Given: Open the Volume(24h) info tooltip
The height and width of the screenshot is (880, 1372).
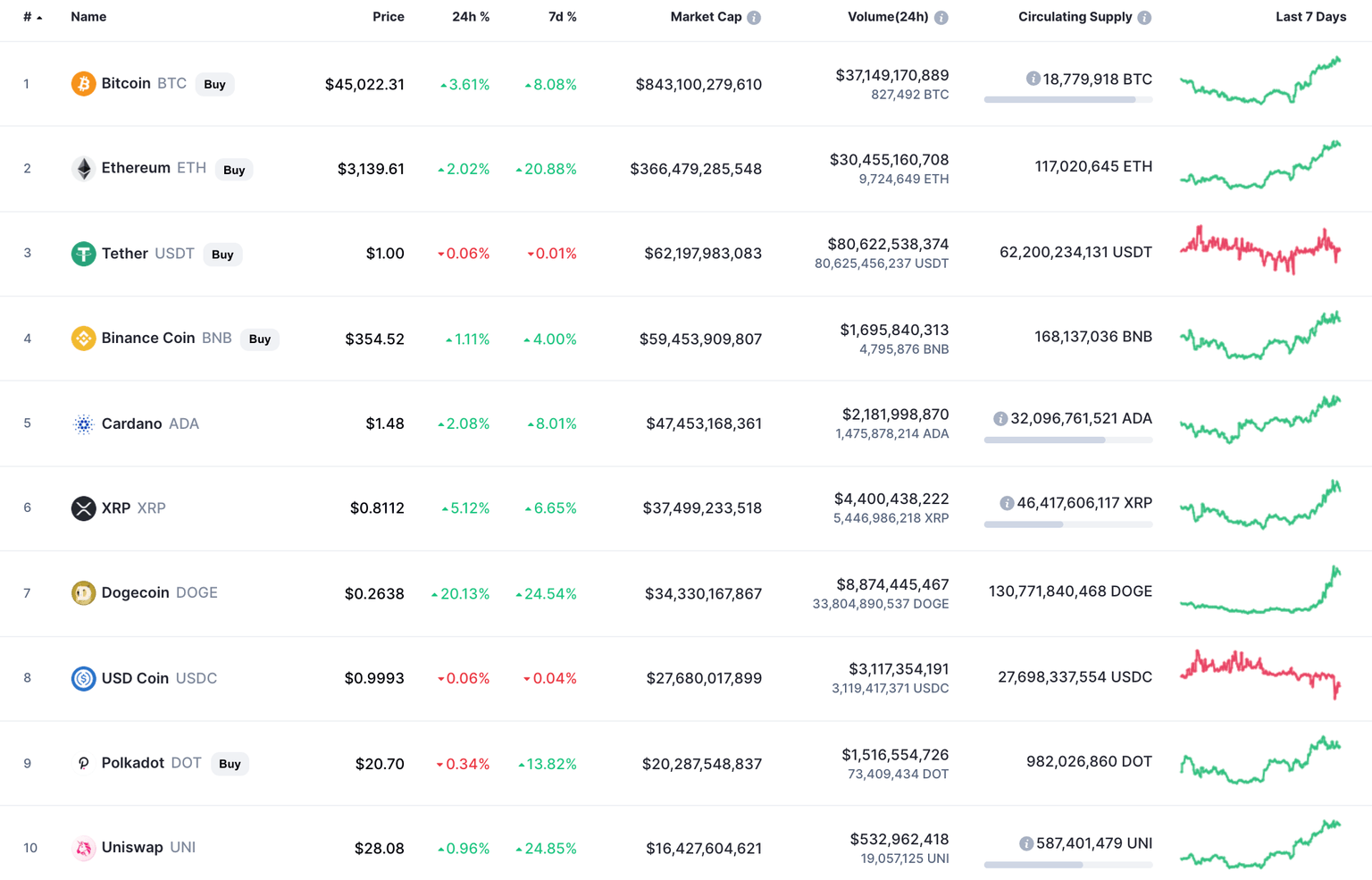Looking at the screenshot, I should pos(939,15).
